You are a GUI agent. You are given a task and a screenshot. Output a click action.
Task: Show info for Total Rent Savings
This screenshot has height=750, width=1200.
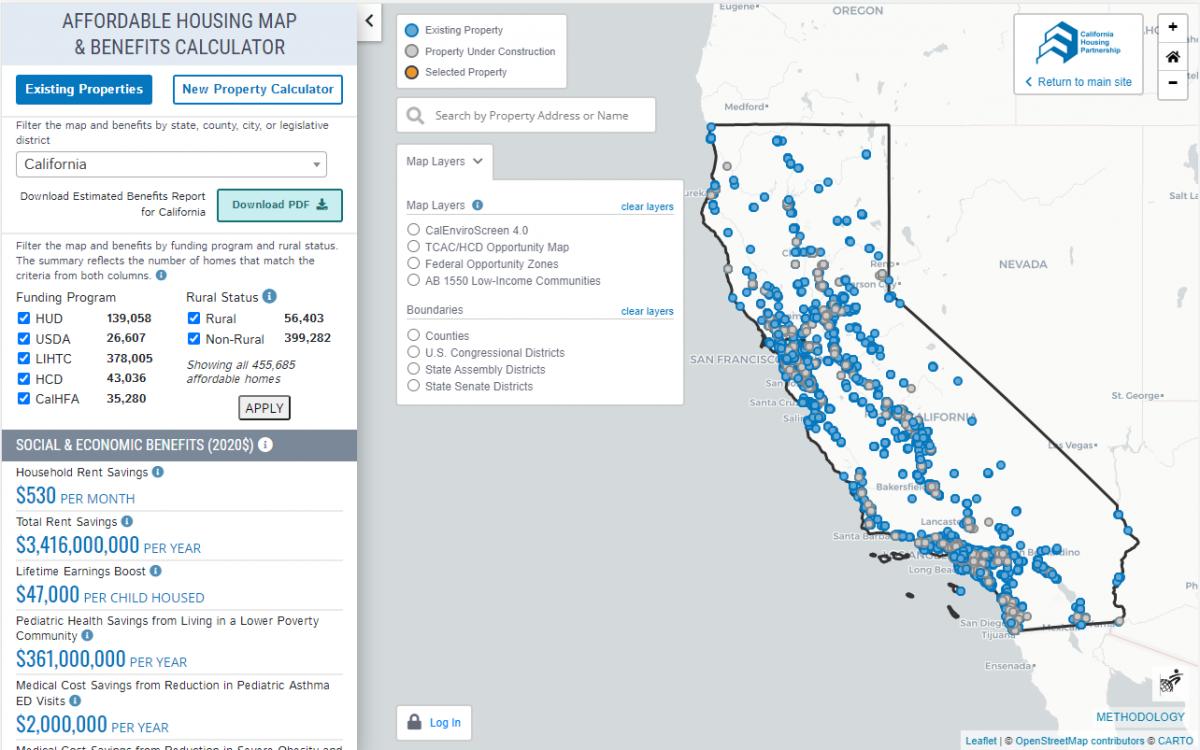127,522
